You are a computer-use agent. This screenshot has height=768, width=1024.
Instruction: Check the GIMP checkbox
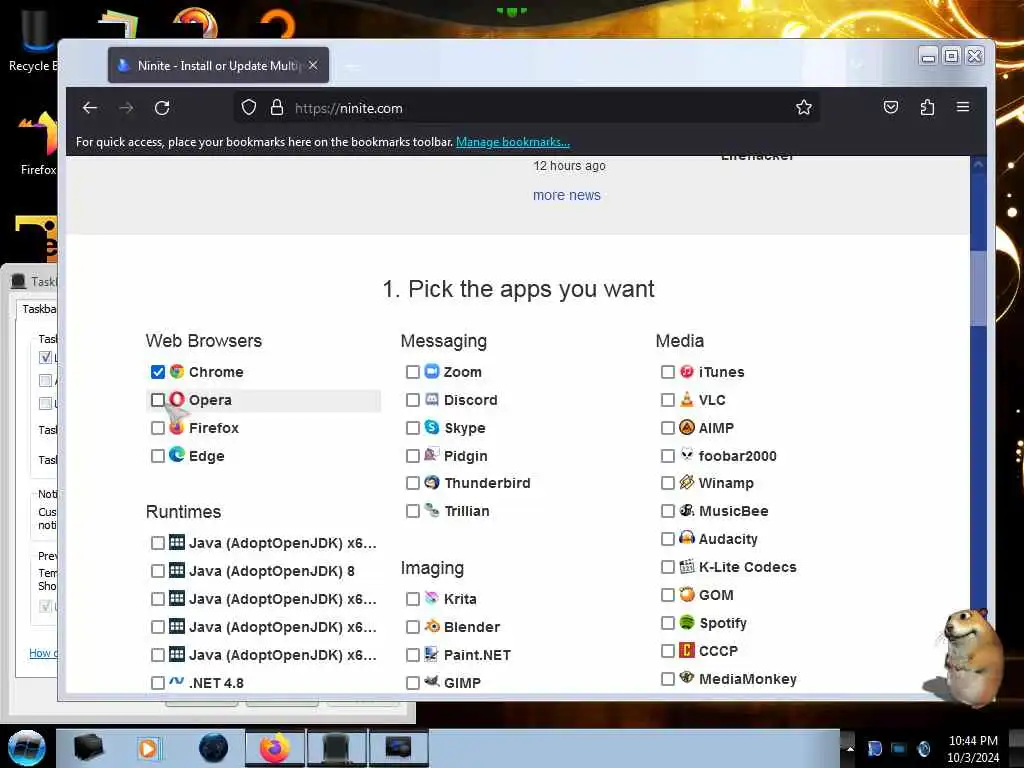(413, 683)
